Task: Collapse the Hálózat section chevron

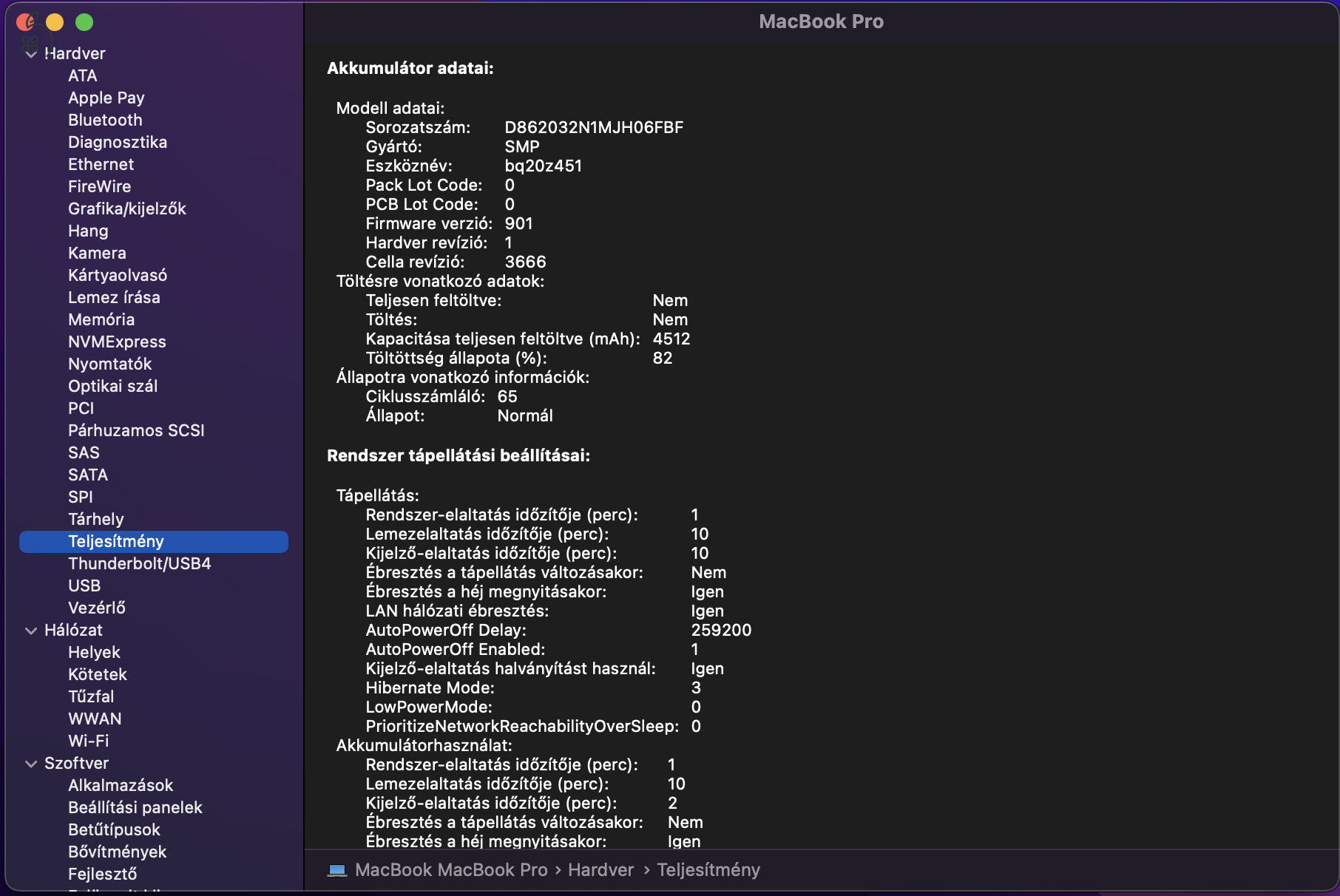Action: (31, 631)
